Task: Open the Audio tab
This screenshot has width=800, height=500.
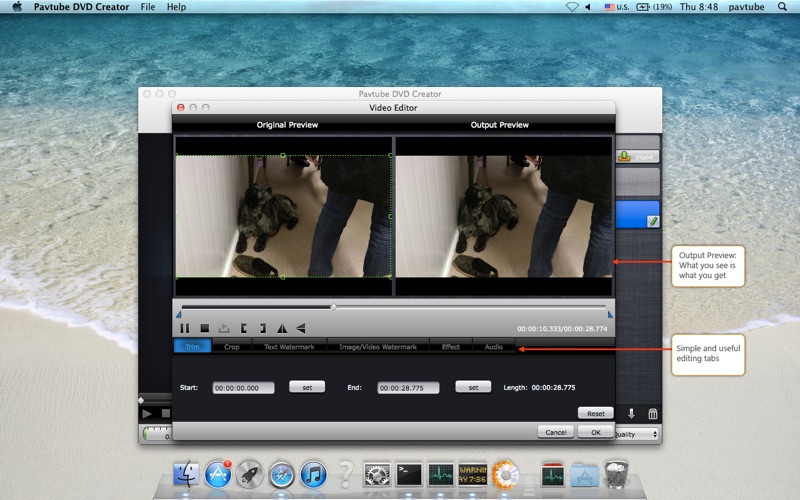Action: tap(493, 346)
